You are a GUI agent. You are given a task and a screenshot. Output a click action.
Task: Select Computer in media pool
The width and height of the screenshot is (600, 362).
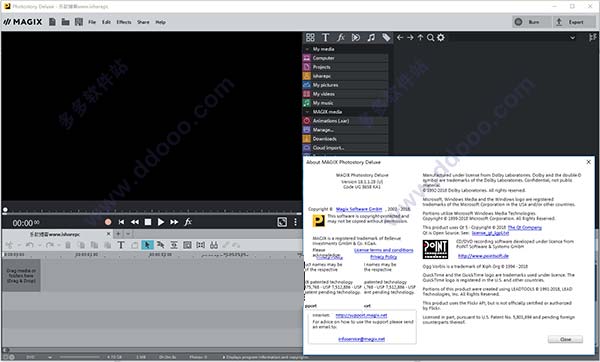click(346, 58)
